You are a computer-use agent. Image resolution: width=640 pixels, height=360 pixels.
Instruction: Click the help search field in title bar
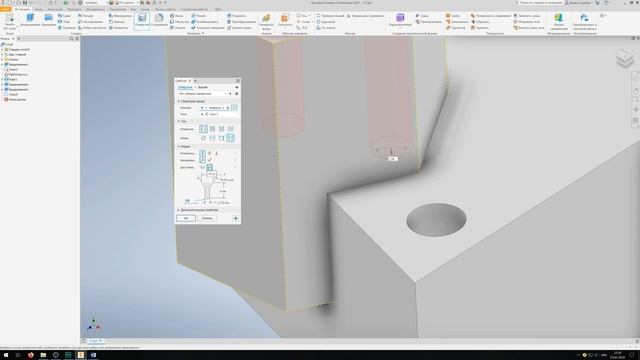(x=539, y=2)
